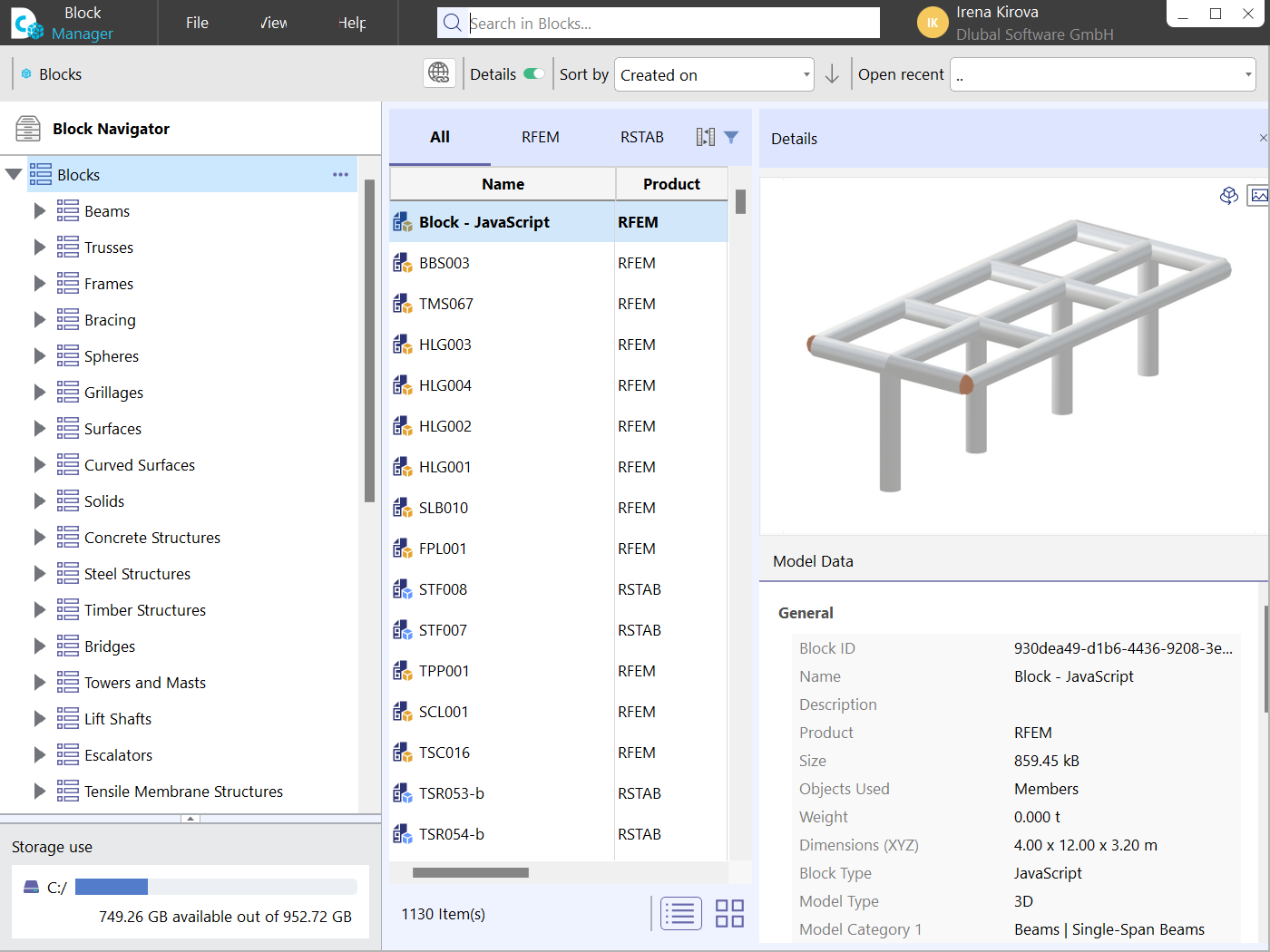Switch to the RFEM tab
The image size is (1270, 952).
540,137
